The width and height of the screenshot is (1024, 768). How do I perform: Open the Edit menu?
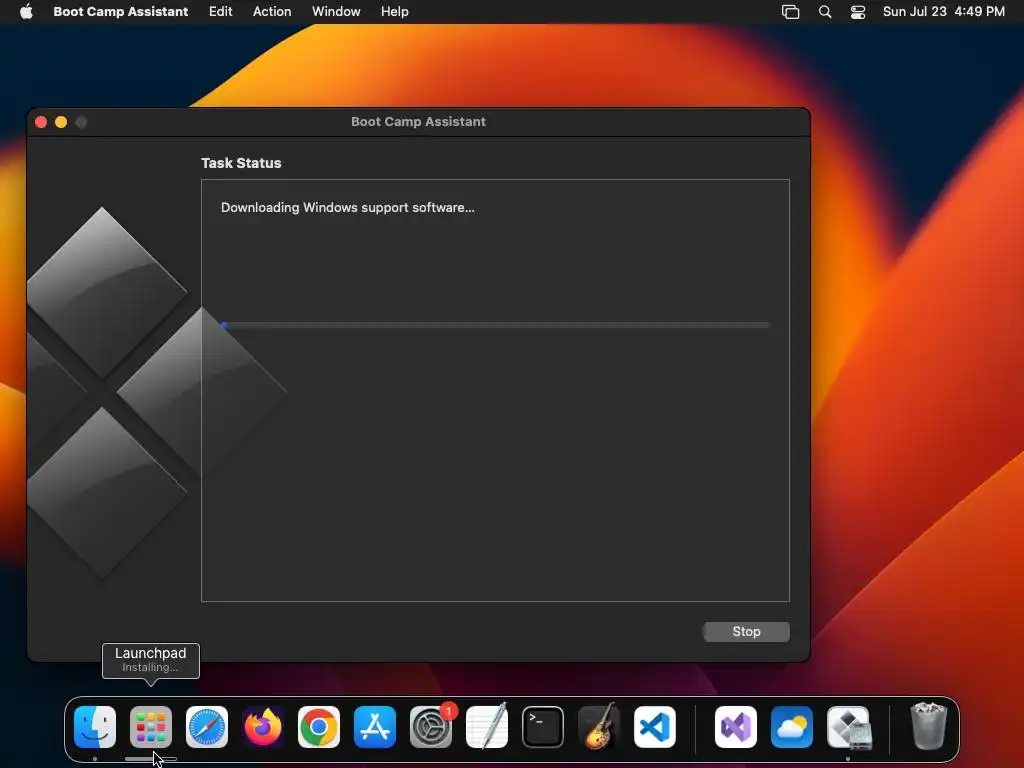220,11
